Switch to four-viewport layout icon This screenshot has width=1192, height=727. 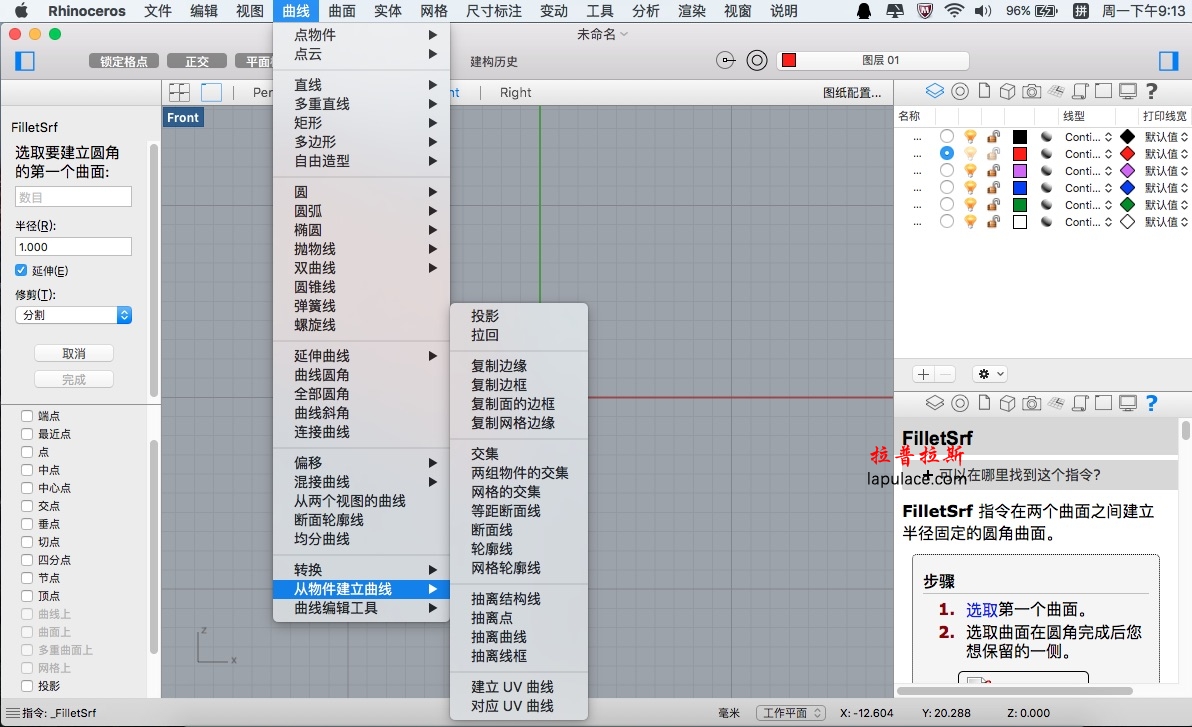(x=179, y=93)
